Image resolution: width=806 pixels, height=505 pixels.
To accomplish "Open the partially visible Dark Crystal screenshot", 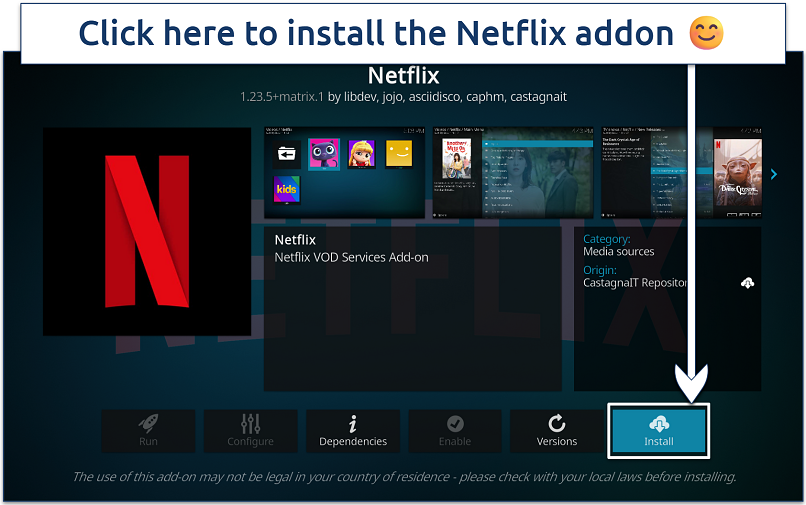I will tap(738, 172).
